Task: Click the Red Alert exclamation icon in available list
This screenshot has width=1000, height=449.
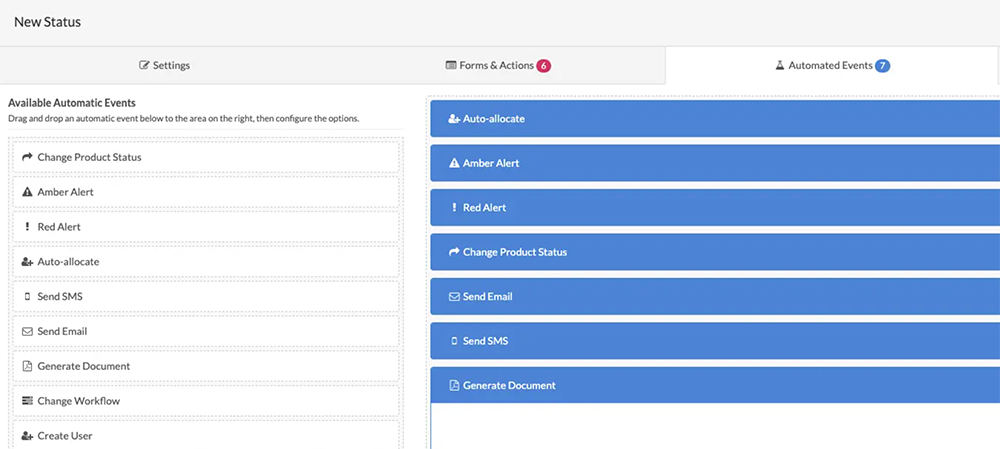Action: (27, 226)
